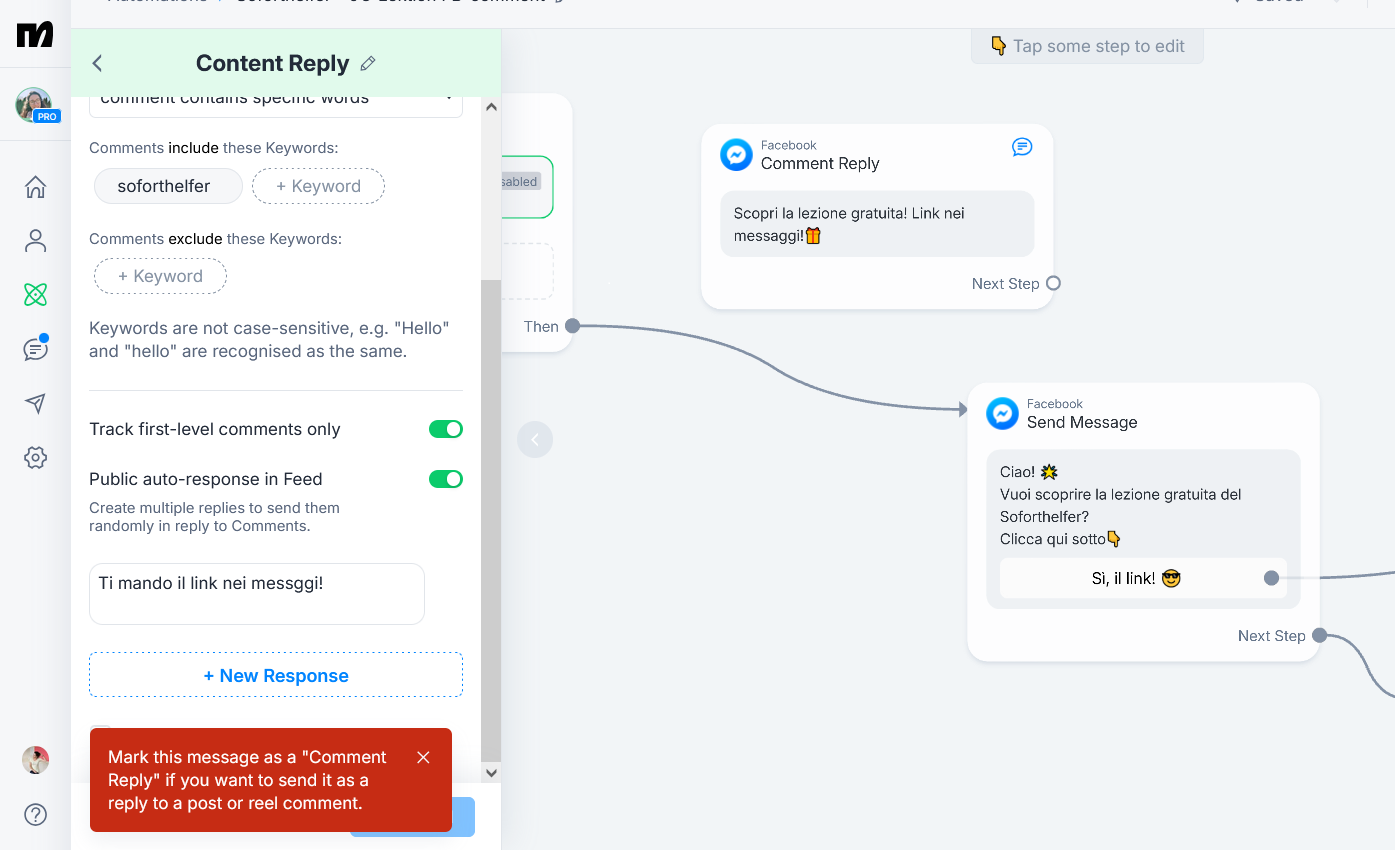
Task: Click "Comments include these Keywords" label
Action: pos(213,148)
